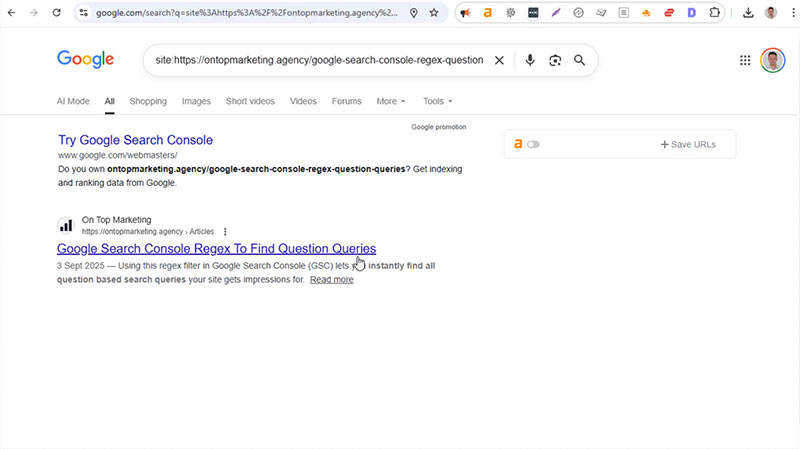Open the Chrome three-dot menu
The image size is (800, 449).
pyautogui.click(x=793, y=13)
